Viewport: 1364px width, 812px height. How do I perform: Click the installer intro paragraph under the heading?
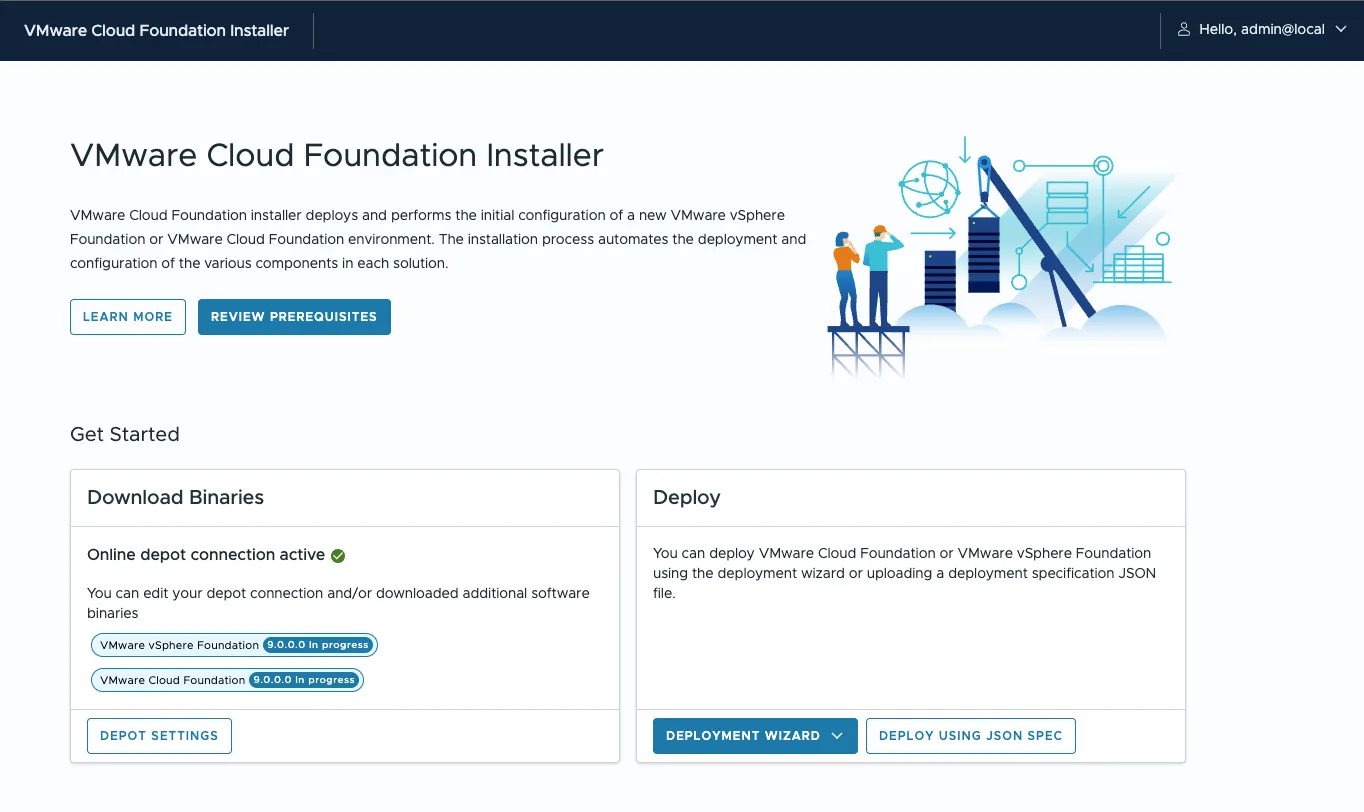pyautogui.click(x=438, y=240)
